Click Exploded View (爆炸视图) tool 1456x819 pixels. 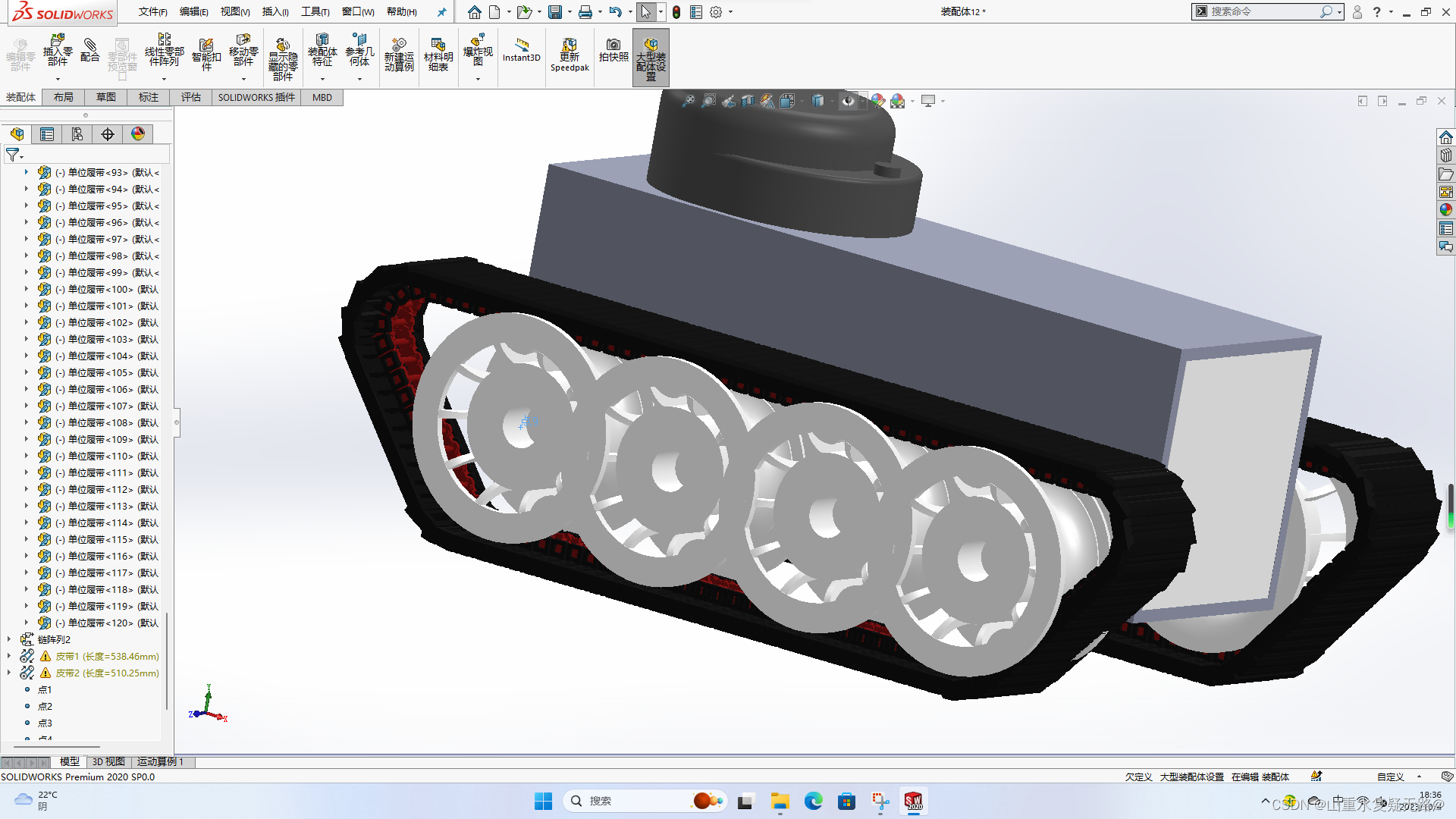coord(478,50)
